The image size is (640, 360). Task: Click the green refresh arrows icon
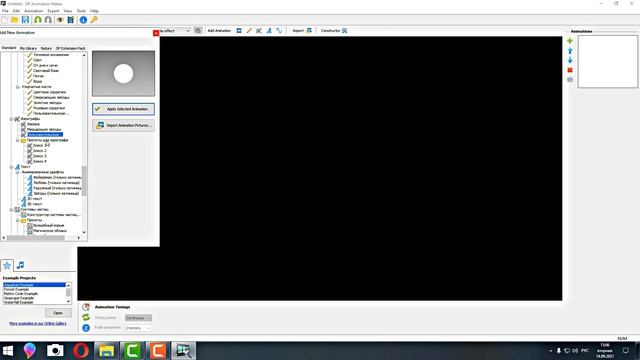(86, 317)
